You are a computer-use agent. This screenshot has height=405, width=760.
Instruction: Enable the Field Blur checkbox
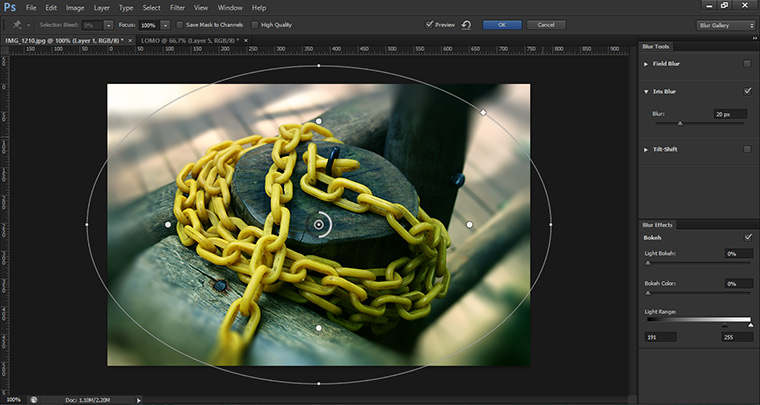747,64
